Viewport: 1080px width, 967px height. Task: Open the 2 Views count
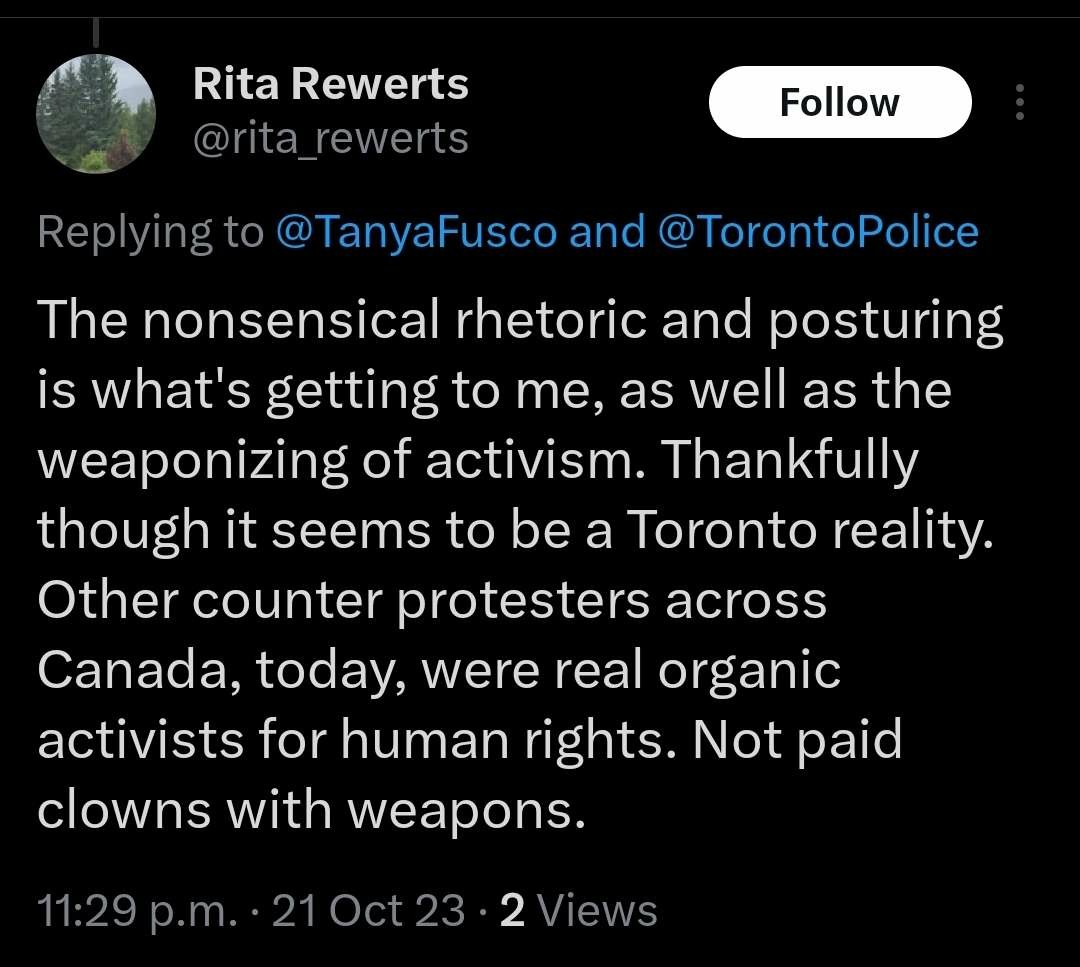pyautogui.click(x=512, y=910)
